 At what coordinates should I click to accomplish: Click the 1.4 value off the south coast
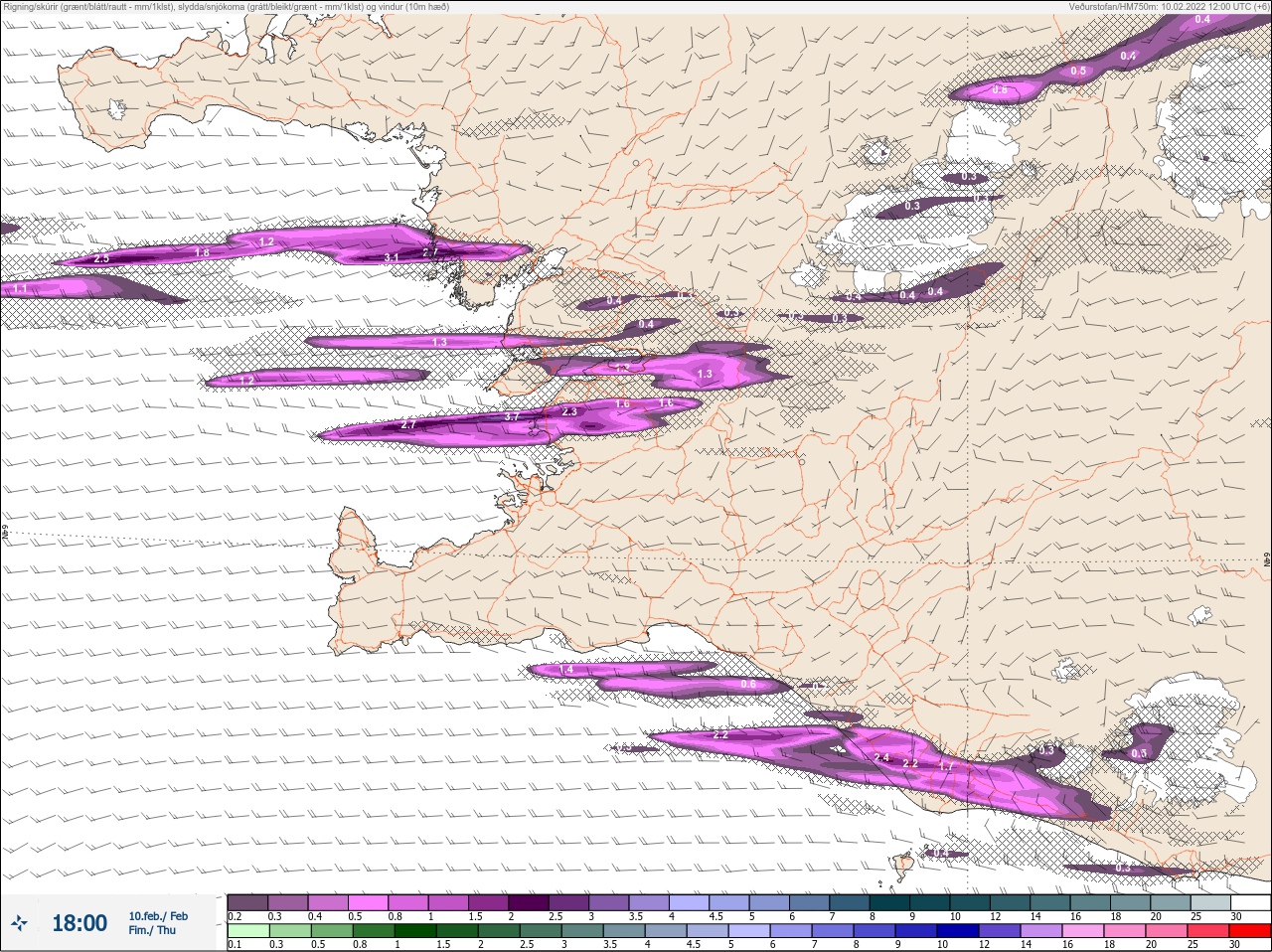566,671
